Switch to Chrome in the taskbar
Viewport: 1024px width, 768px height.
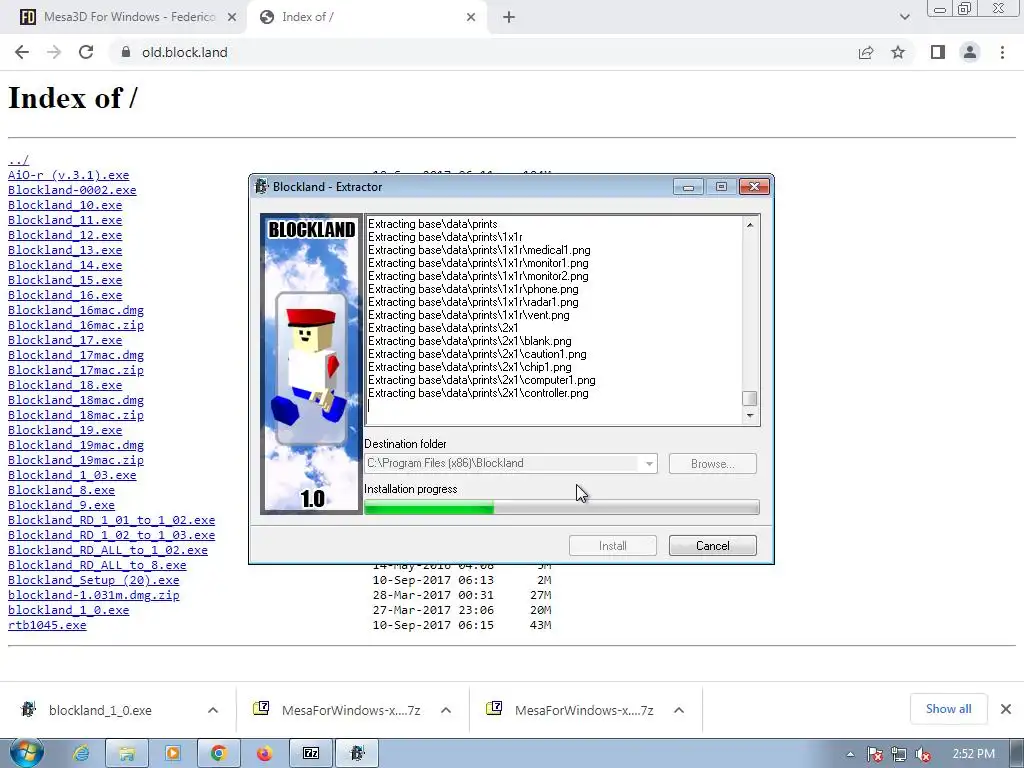point(219,754)
